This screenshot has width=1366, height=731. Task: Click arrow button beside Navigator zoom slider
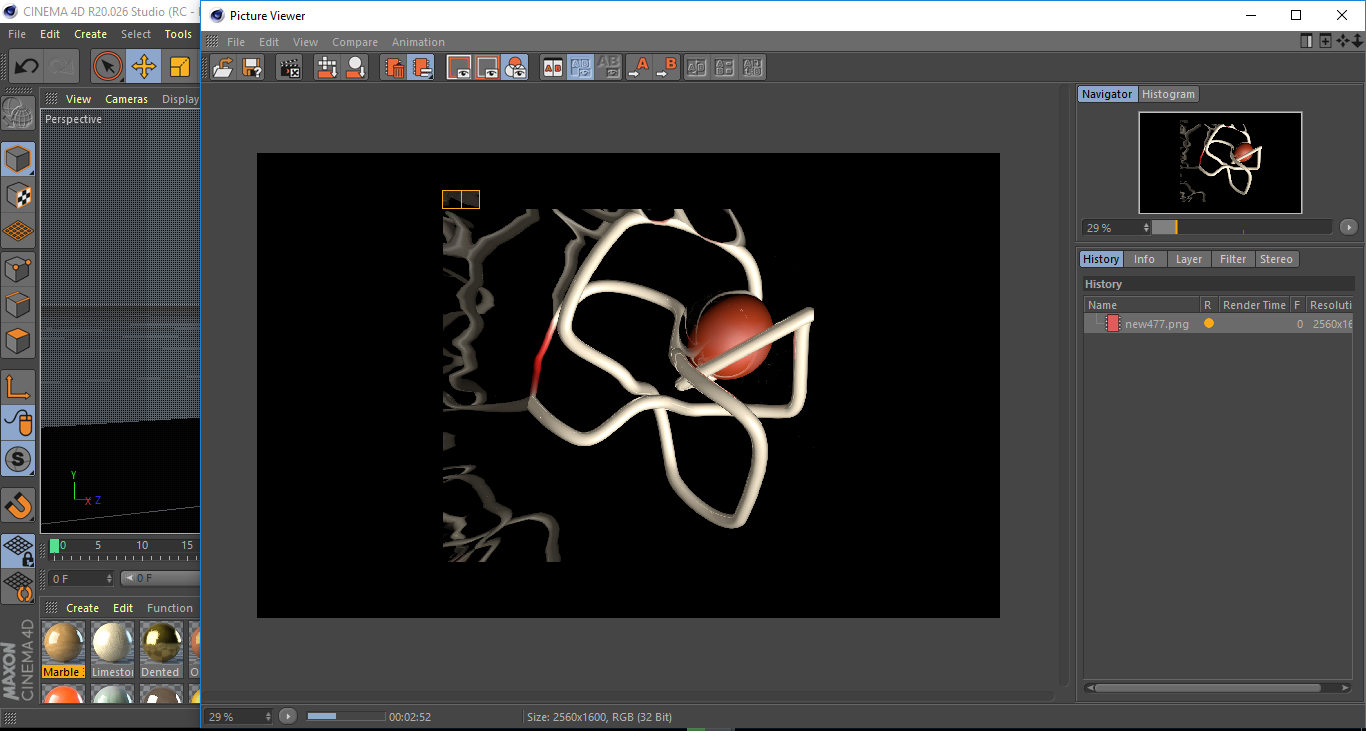click(x=1348, y=227)
